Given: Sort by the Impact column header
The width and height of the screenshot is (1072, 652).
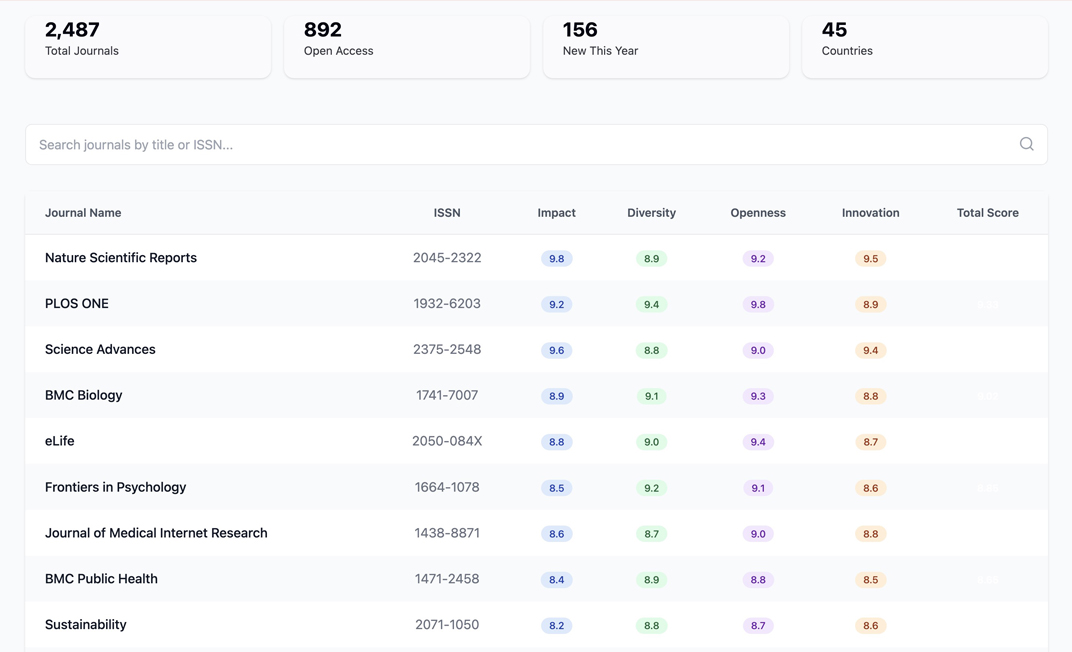Looking at the screenshot, I should click(x=556, y=213).
